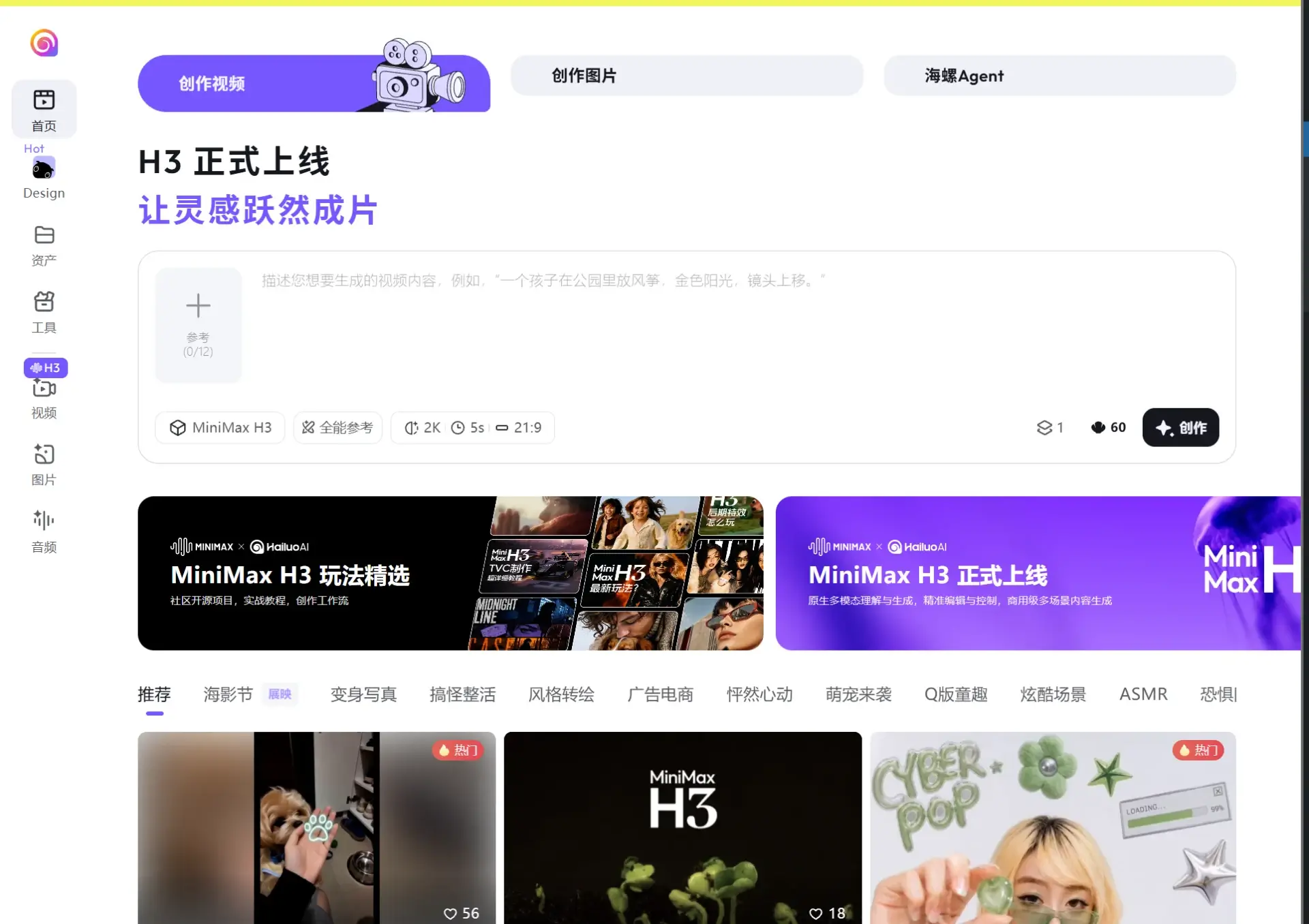Image resolution: width=1309 pixels, height=924 pixels.
Task: Select the 炫酷场景 category tab
Action: click(x=1053, y=694)
